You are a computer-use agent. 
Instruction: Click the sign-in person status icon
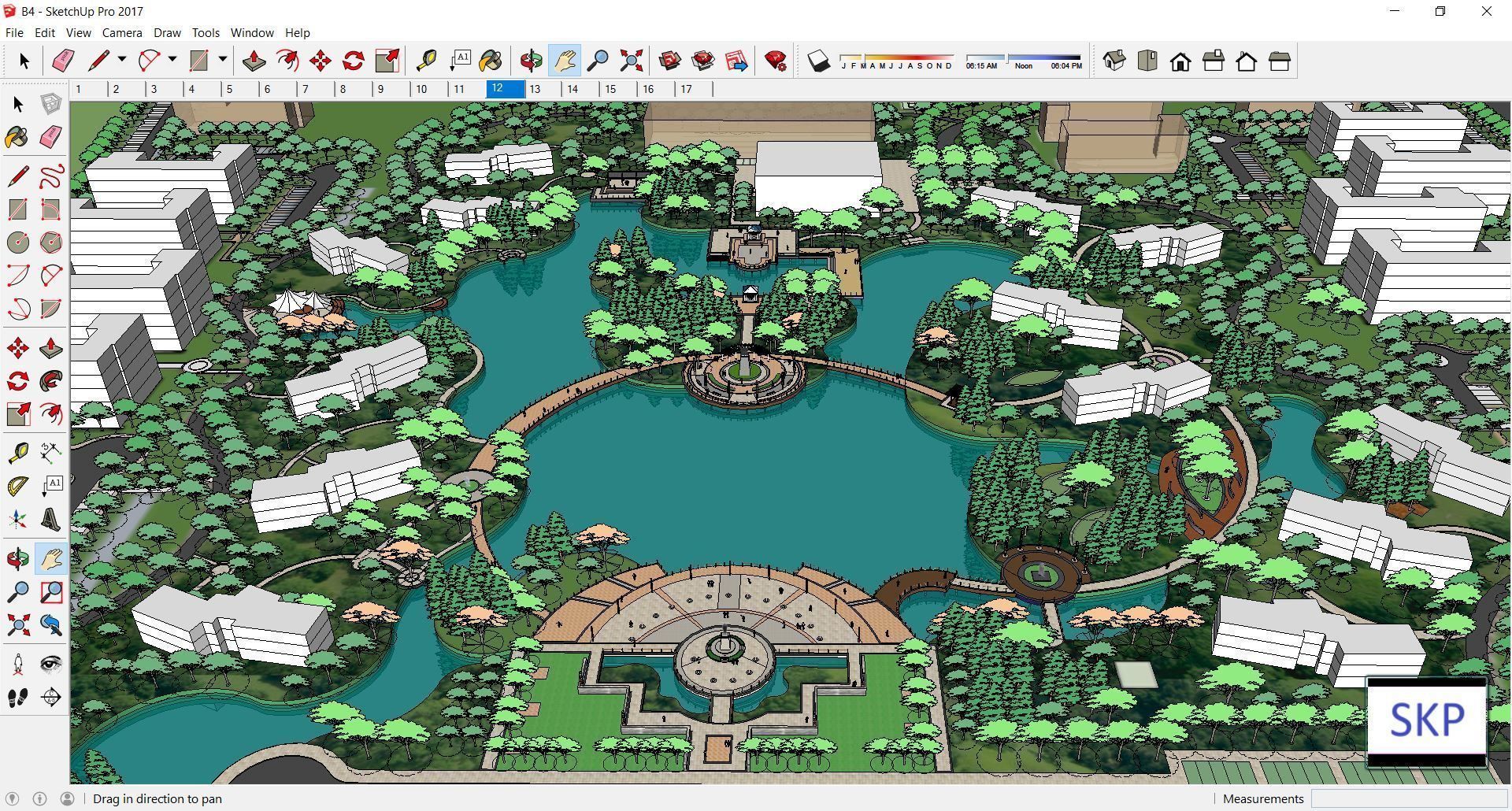[x=68, y=798]
